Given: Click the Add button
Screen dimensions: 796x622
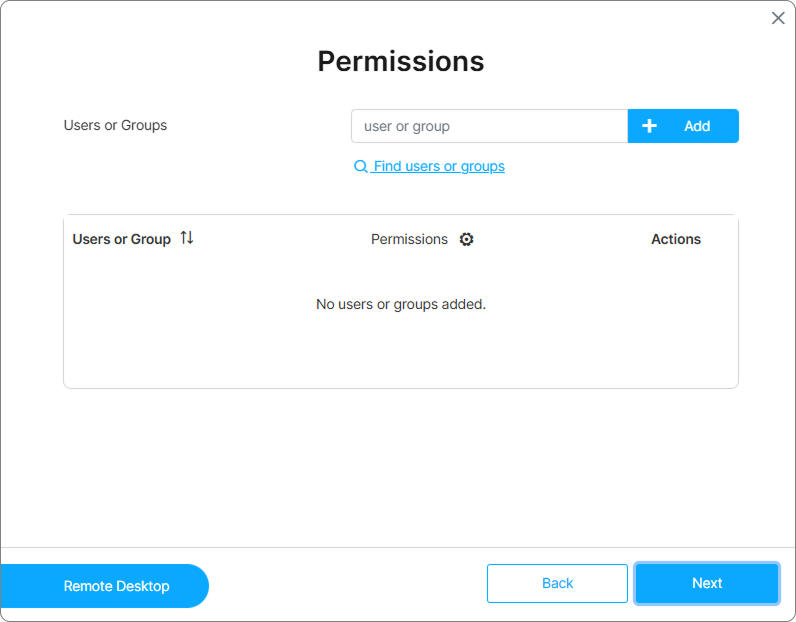Looking at the screenshot, I should [x=683, y=126].
